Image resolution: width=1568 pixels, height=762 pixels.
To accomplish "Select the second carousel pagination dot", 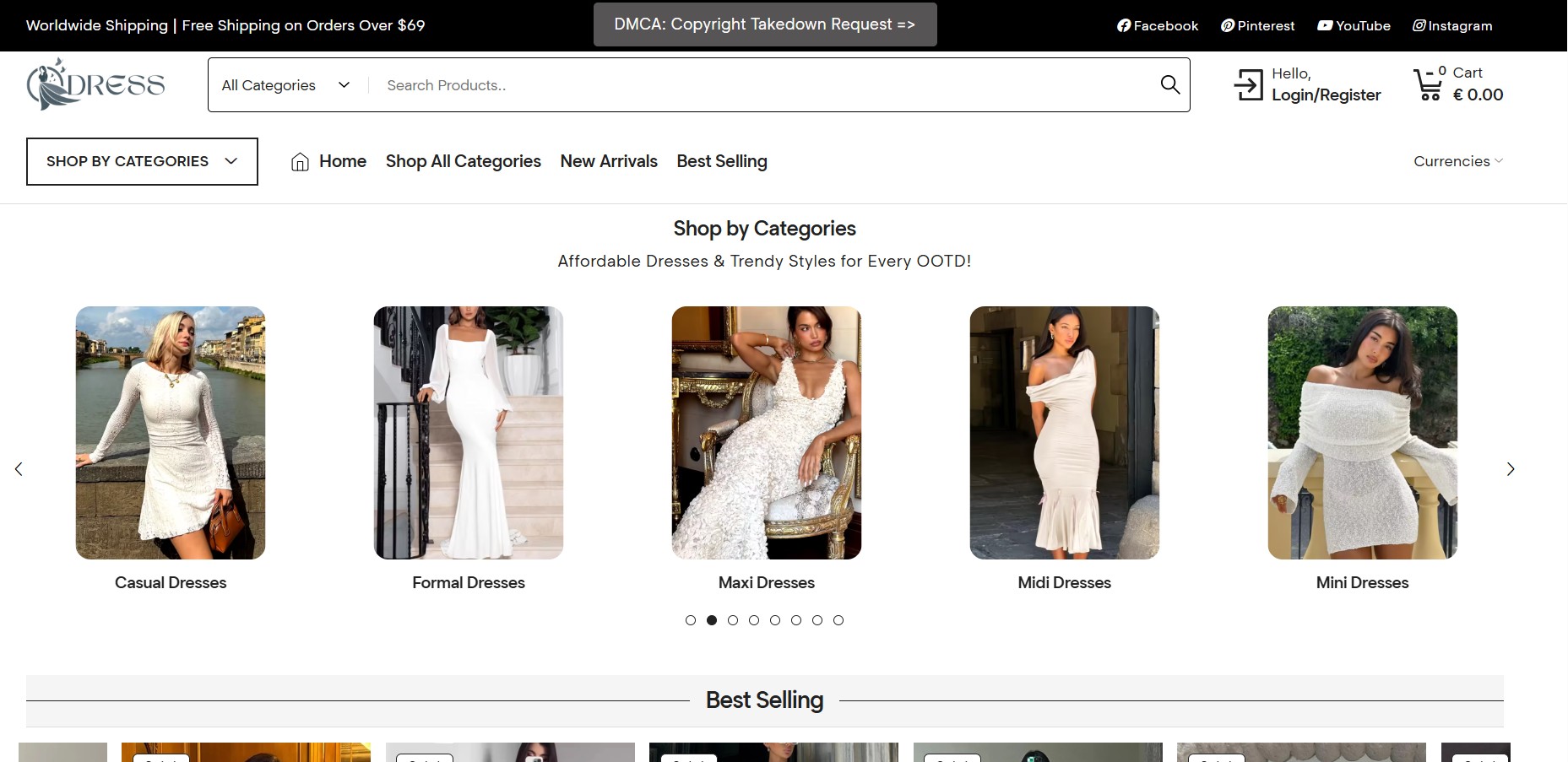I will tap(712, 620).
